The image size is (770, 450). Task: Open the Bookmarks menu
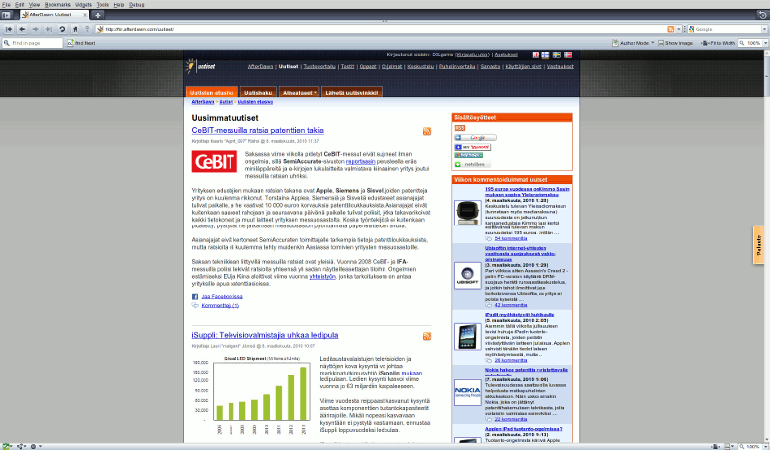click(x=57, y=4)
